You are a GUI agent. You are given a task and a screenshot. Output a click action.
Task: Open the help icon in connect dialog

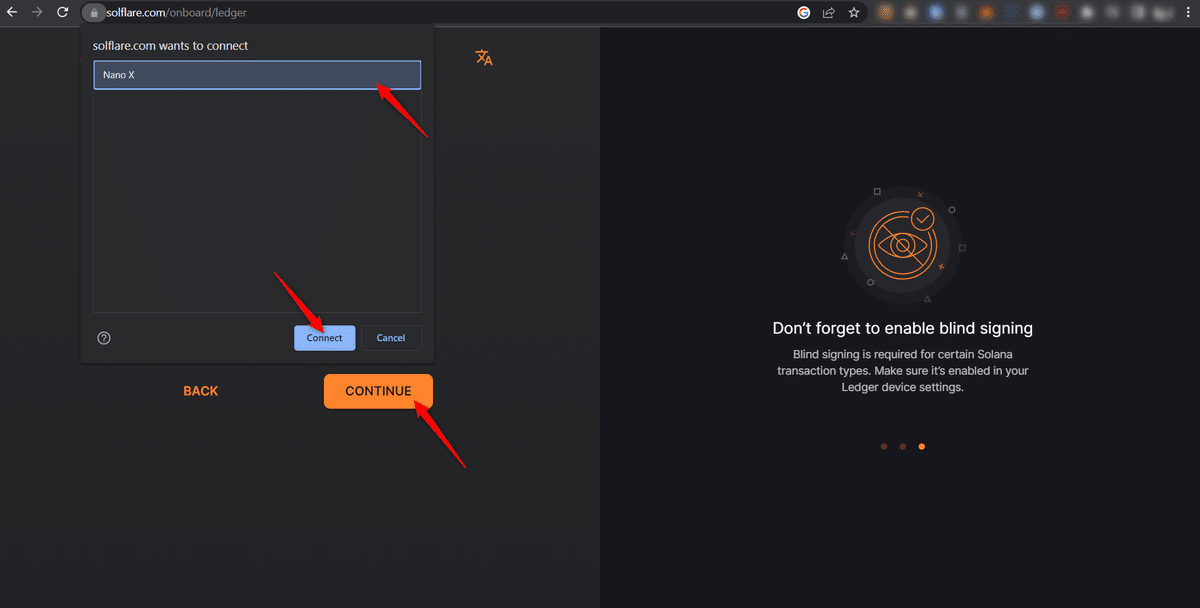coord(104,338)
